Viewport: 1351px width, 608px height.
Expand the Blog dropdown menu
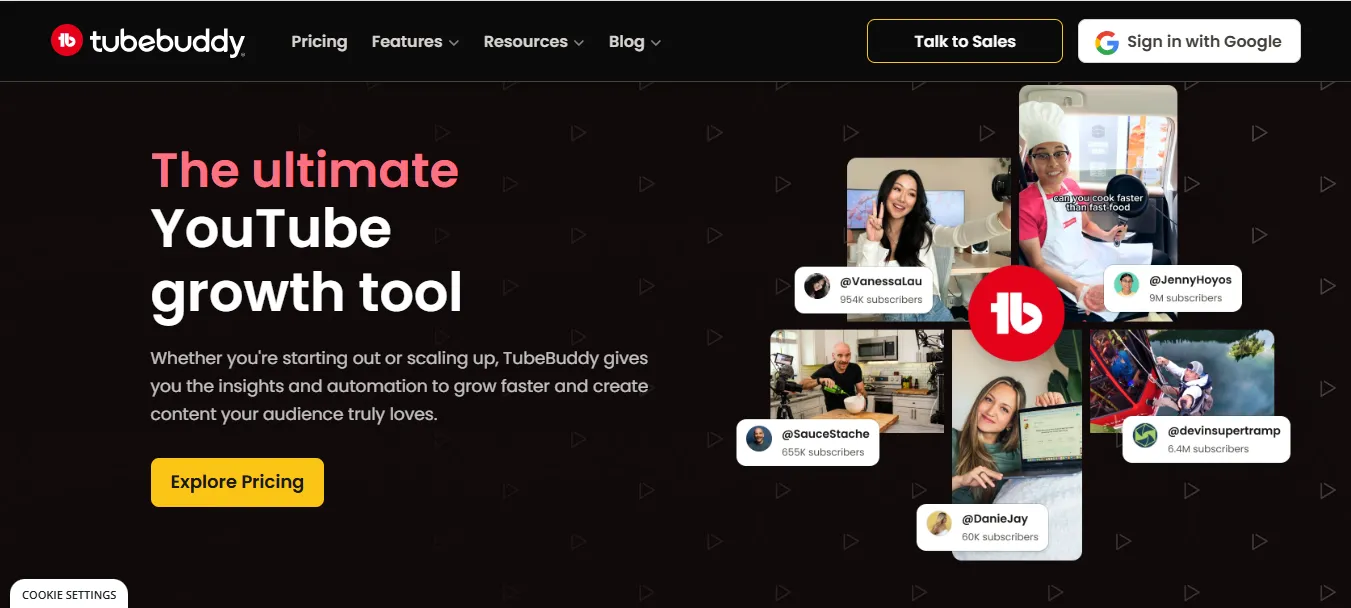click(635, 42)
